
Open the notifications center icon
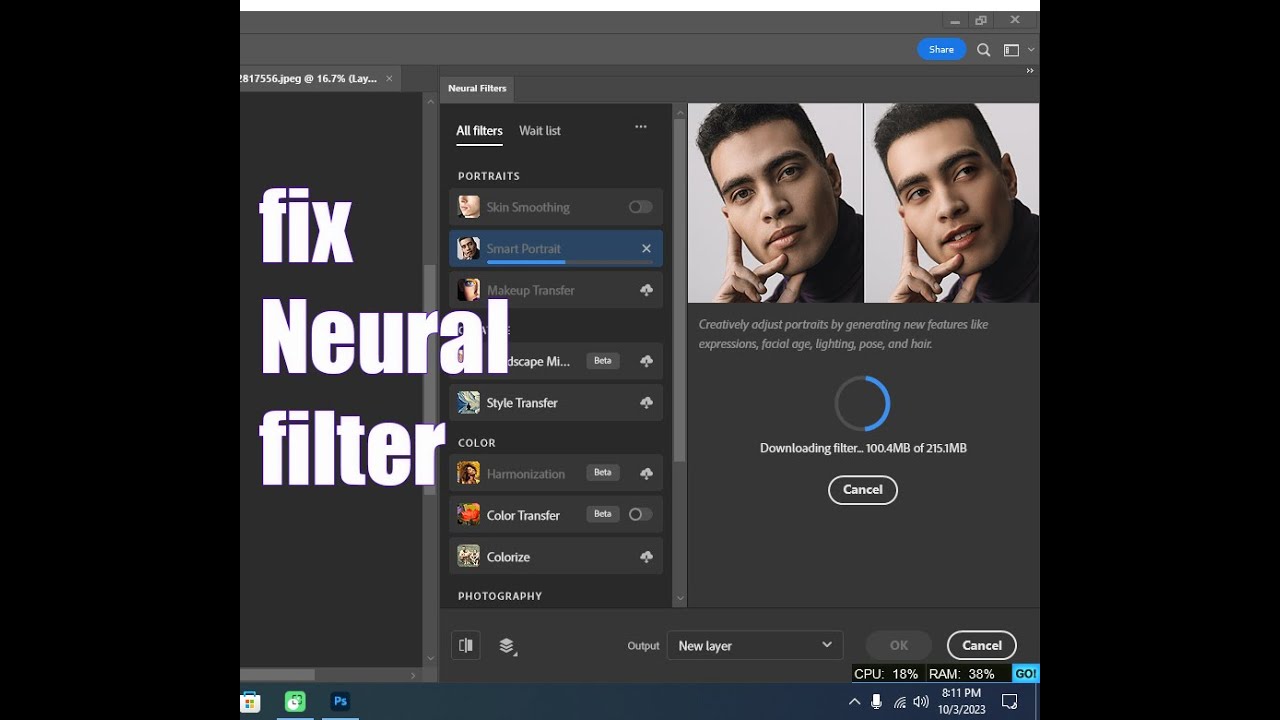[1010, 702]
